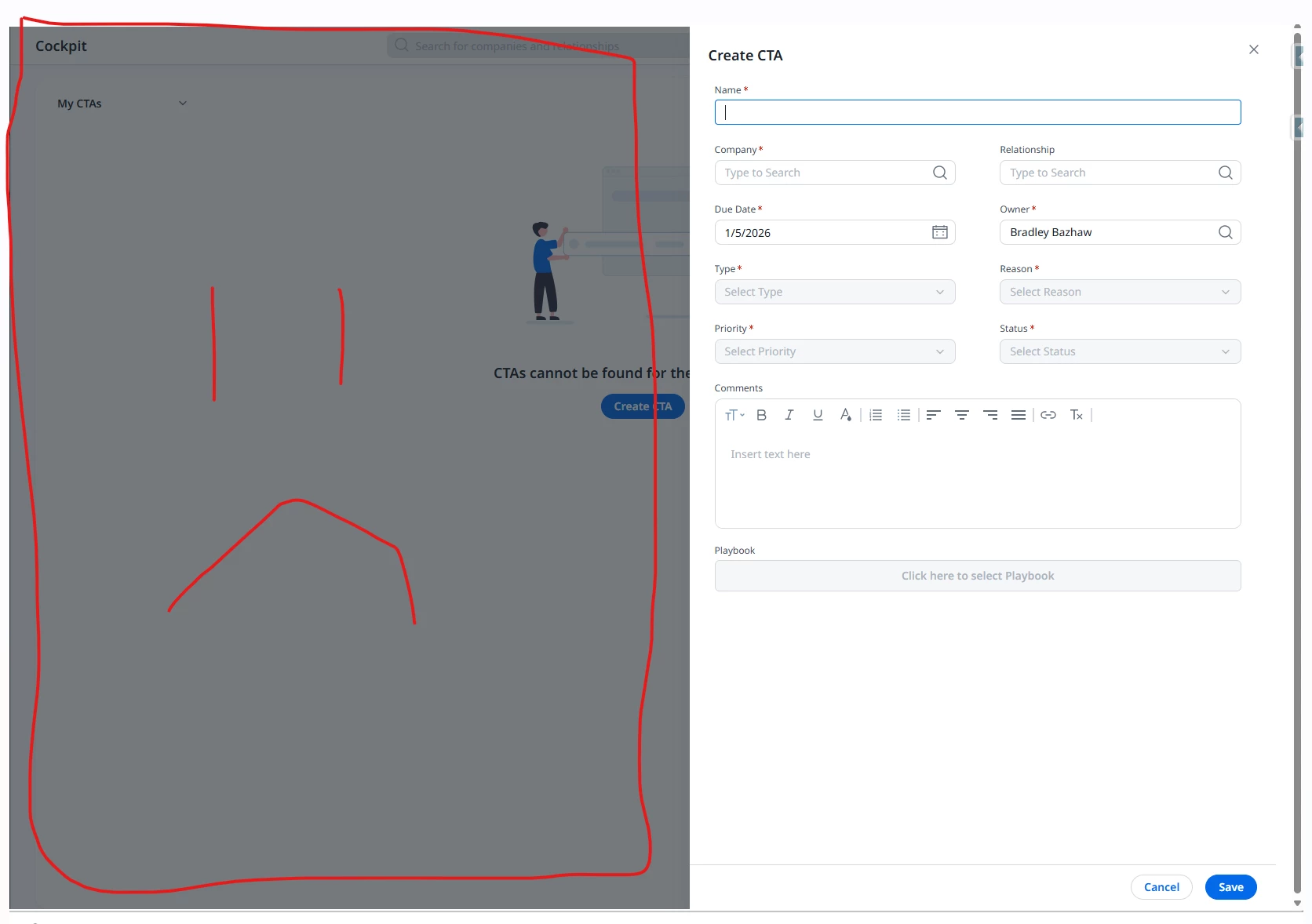Click here to select Playbook

point(977,576)
